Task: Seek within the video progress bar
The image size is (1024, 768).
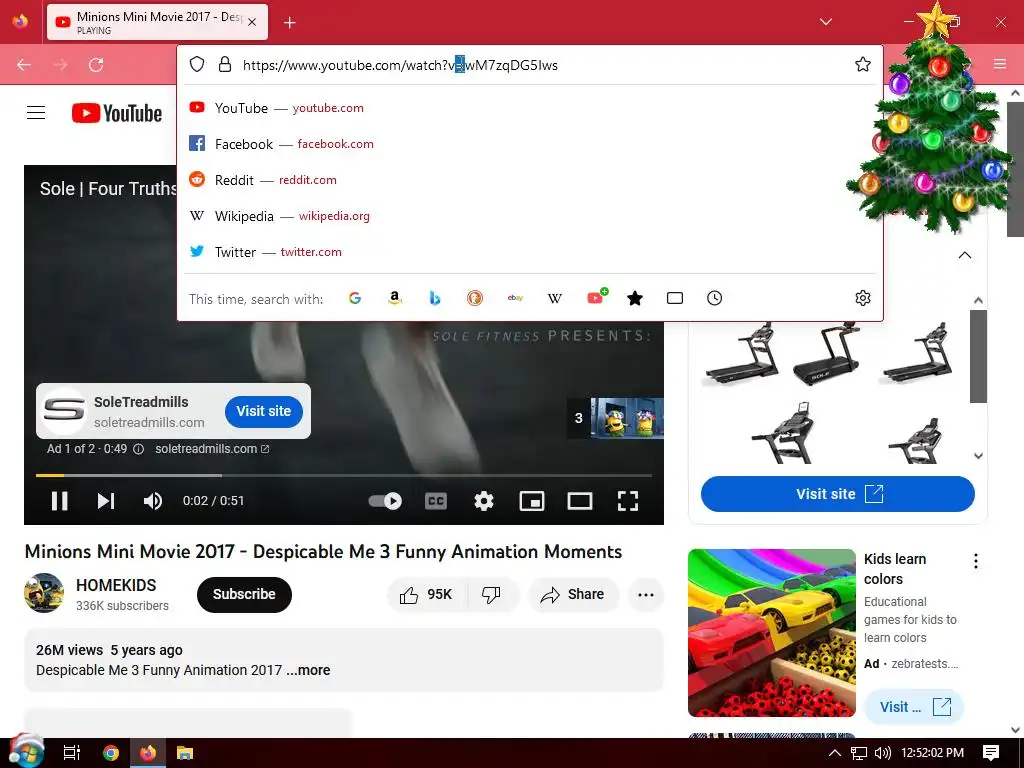Action: 344,475
